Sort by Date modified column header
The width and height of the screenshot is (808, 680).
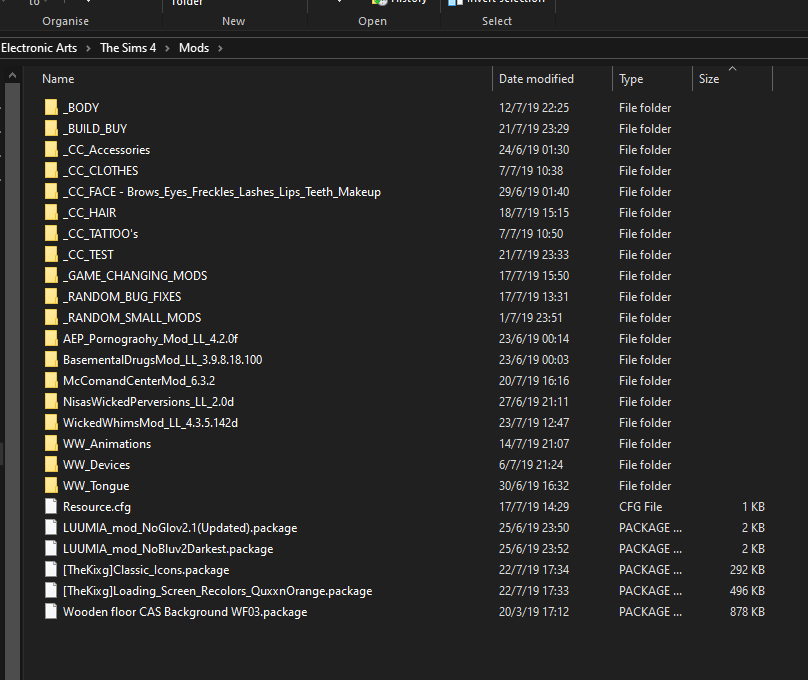pos(536,79)
